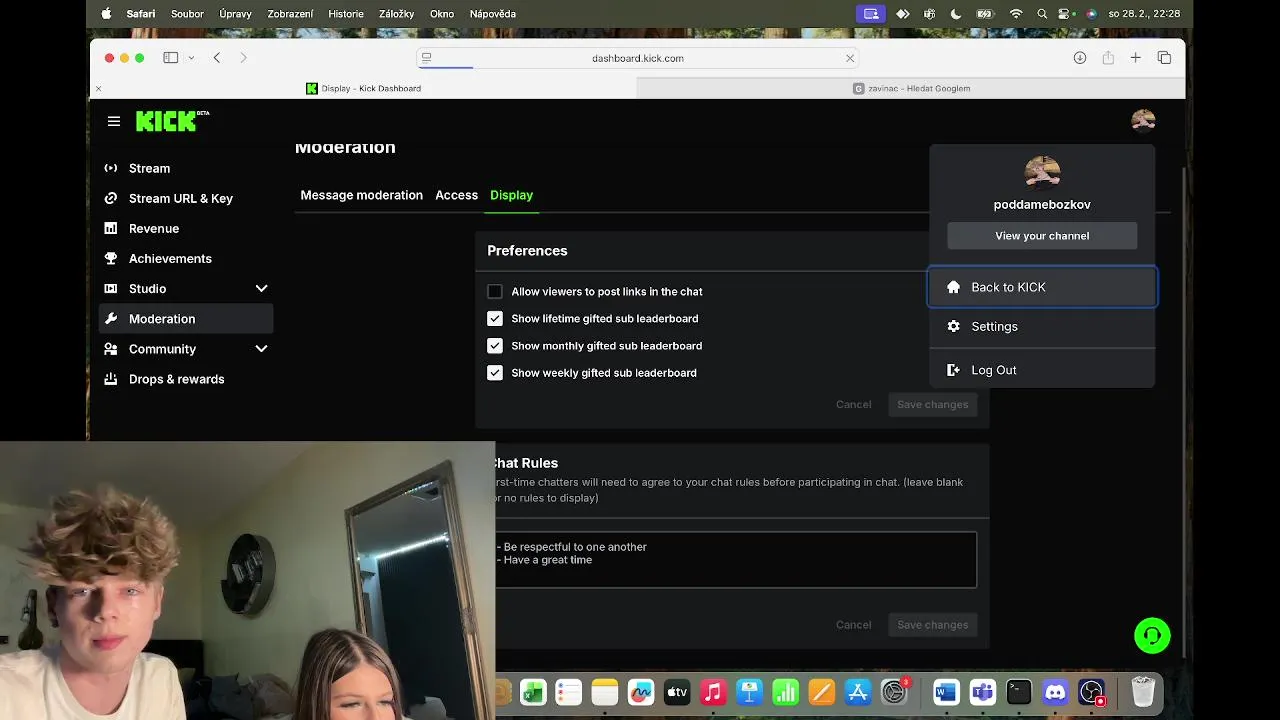Click View your channel button
Image resolution: width=1280 pixels, height=720 pixels.
click(x=1042, y=236)
